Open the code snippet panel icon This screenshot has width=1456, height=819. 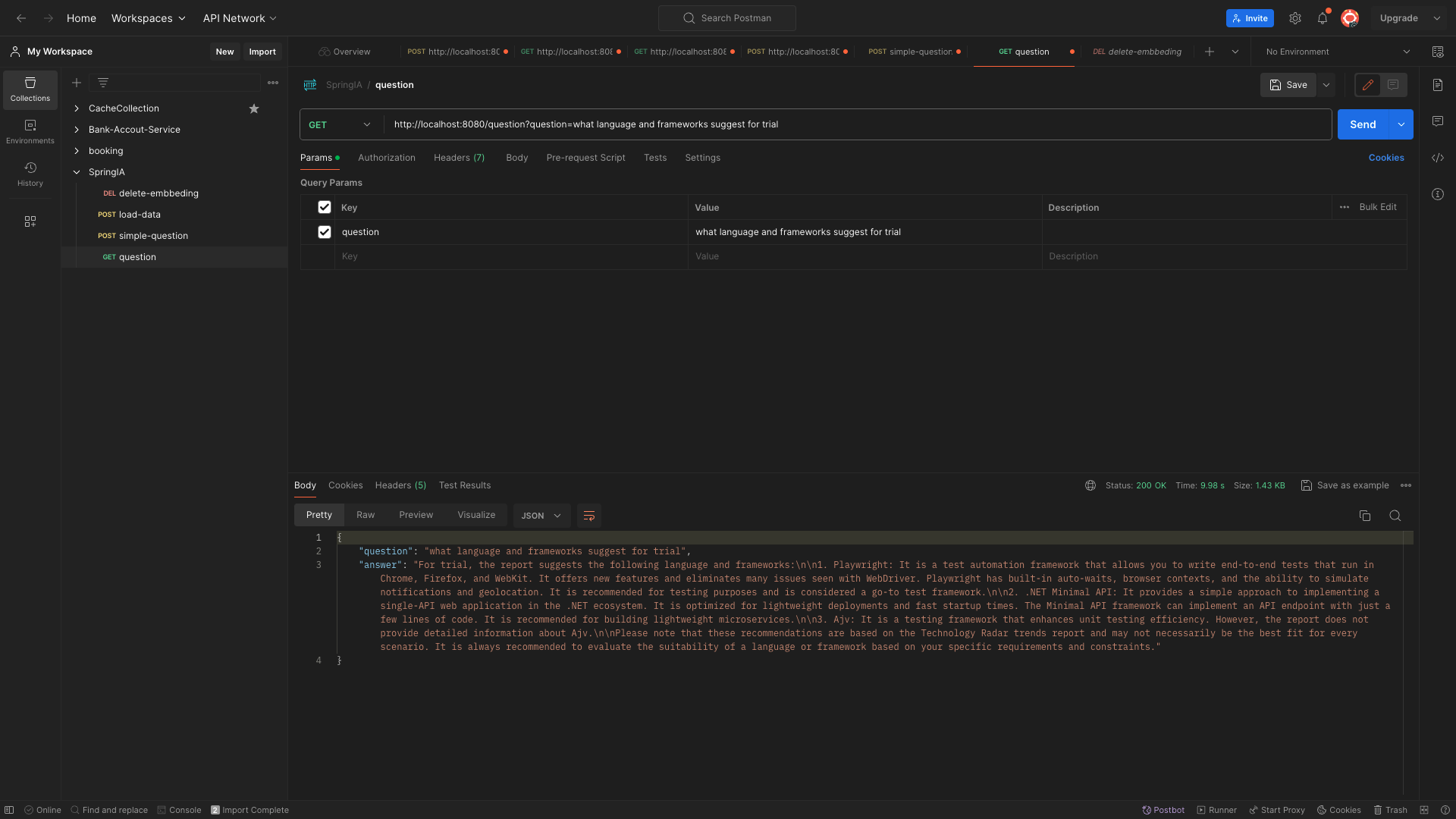pos(1438,158)
